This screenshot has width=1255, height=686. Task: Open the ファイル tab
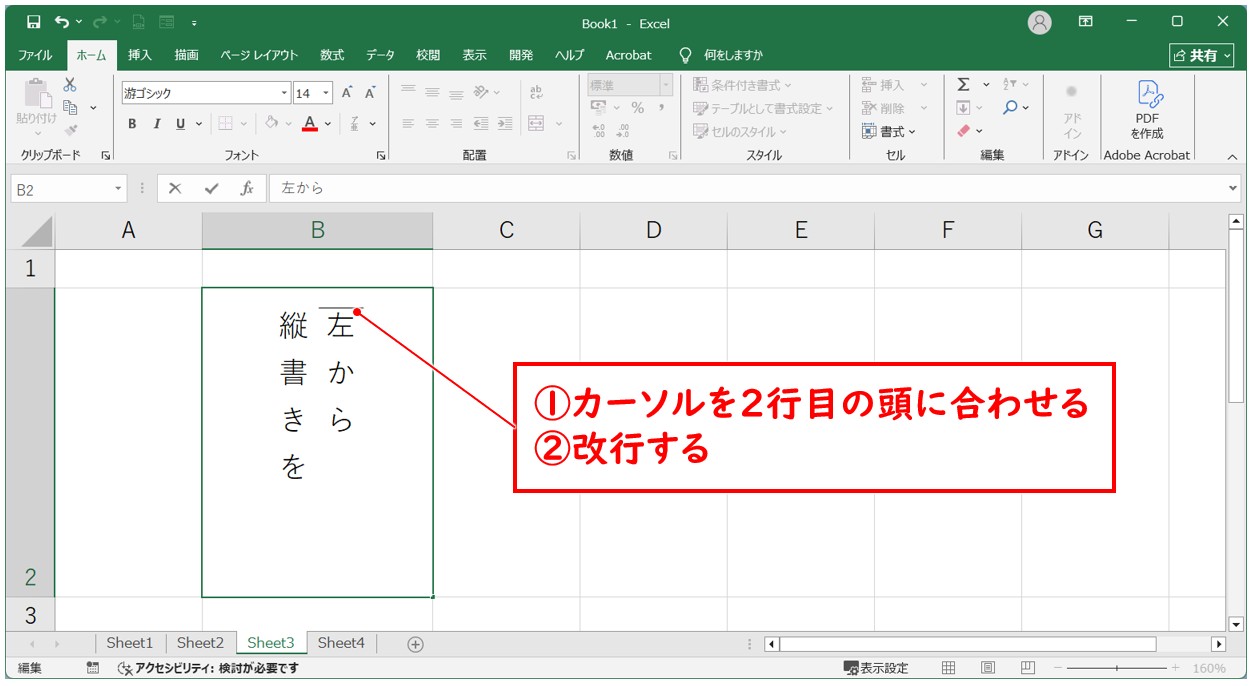(36, 55)
